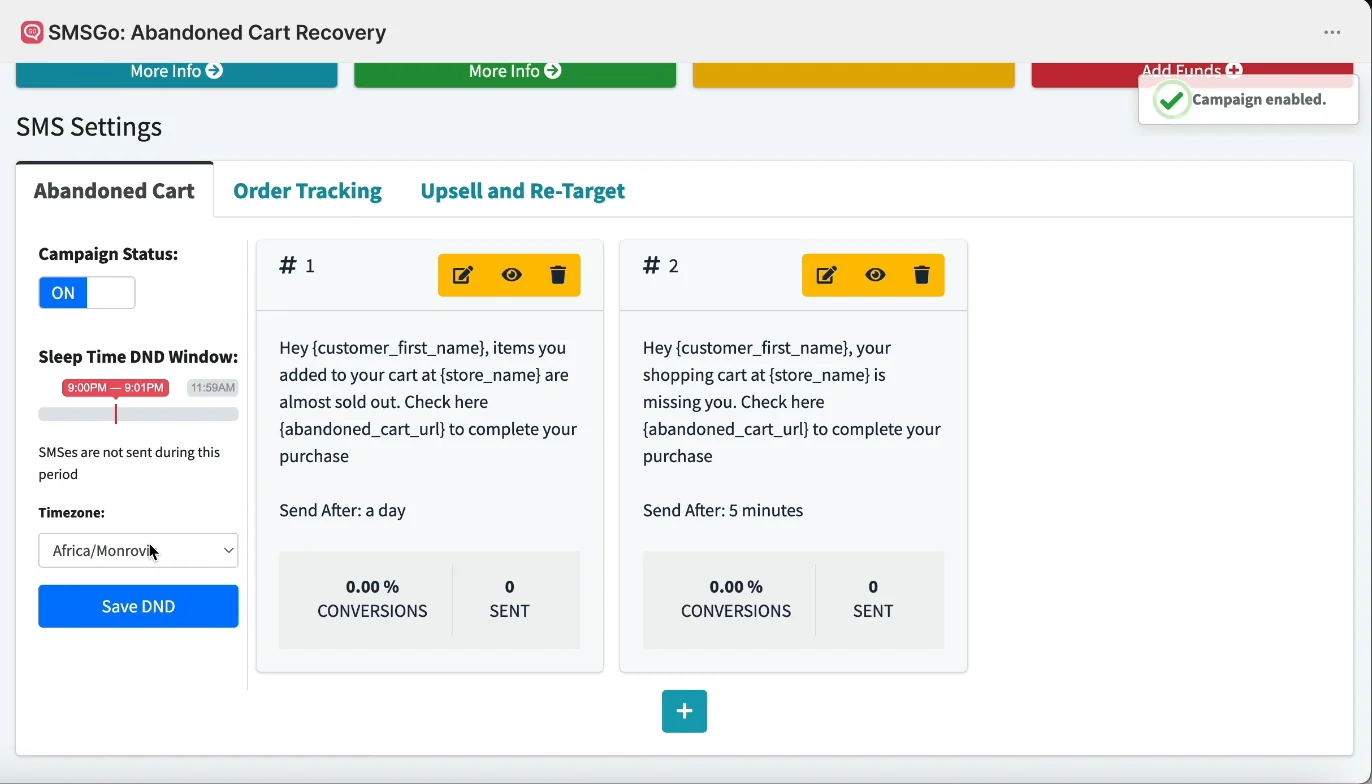Image resolution: width=1372 pixels, height=784 pixels.
Task: Click 'SMSes are not sent during this period' note
Action: pos(129,463)
